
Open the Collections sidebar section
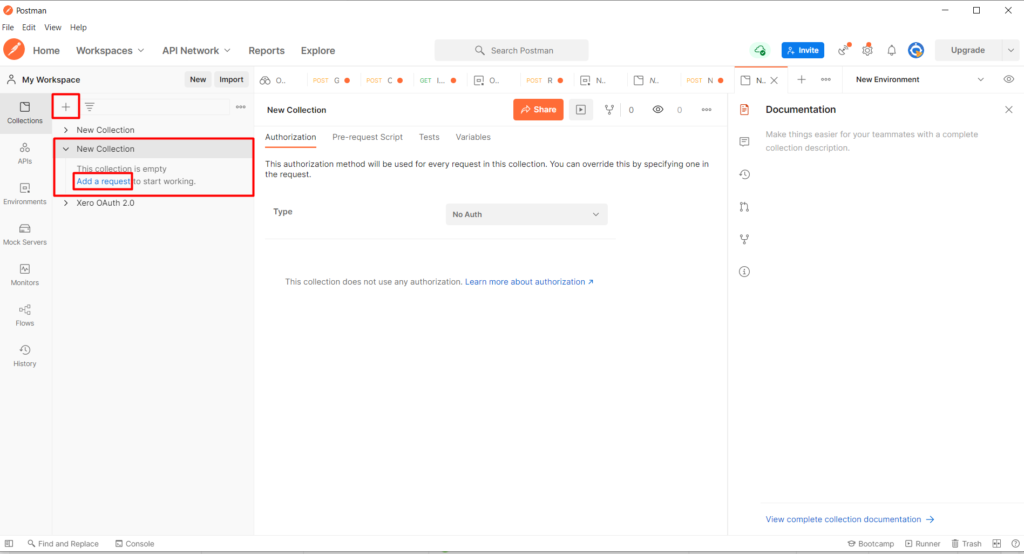(25, 112)
